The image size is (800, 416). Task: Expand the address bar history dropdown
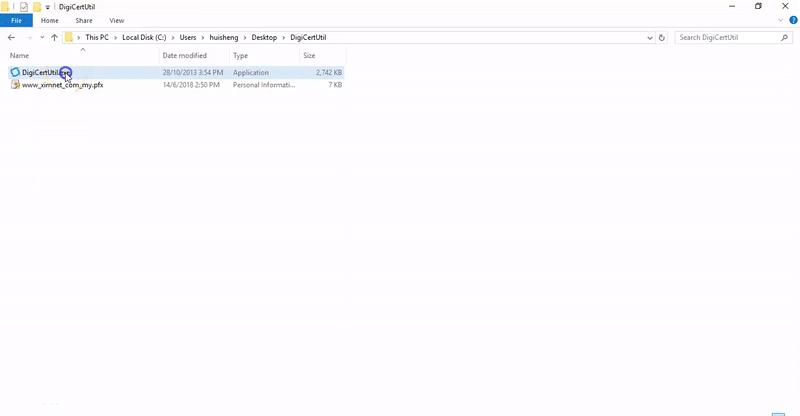[x=649, y=37]
